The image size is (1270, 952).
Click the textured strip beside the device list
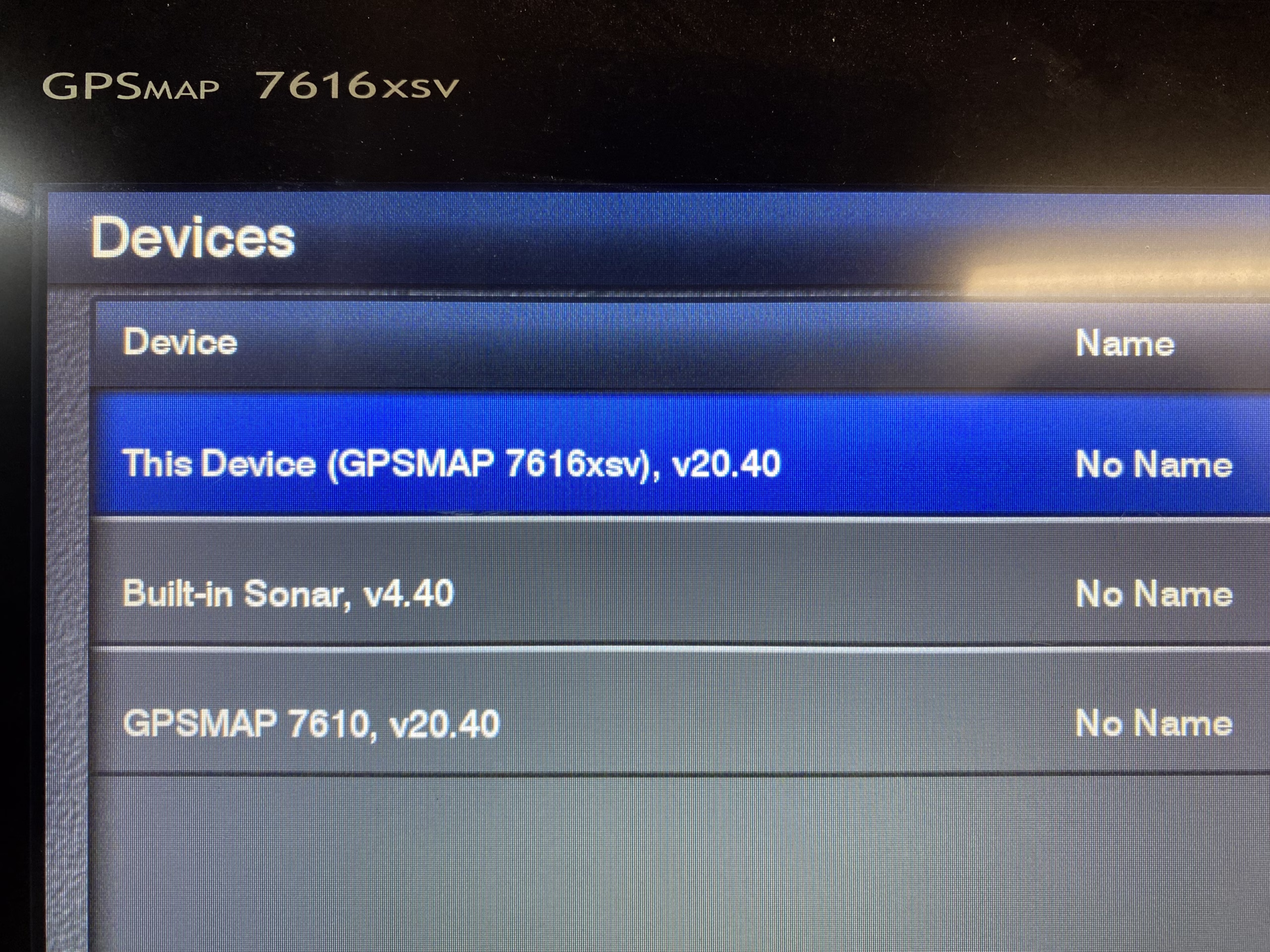pos(68,620)
